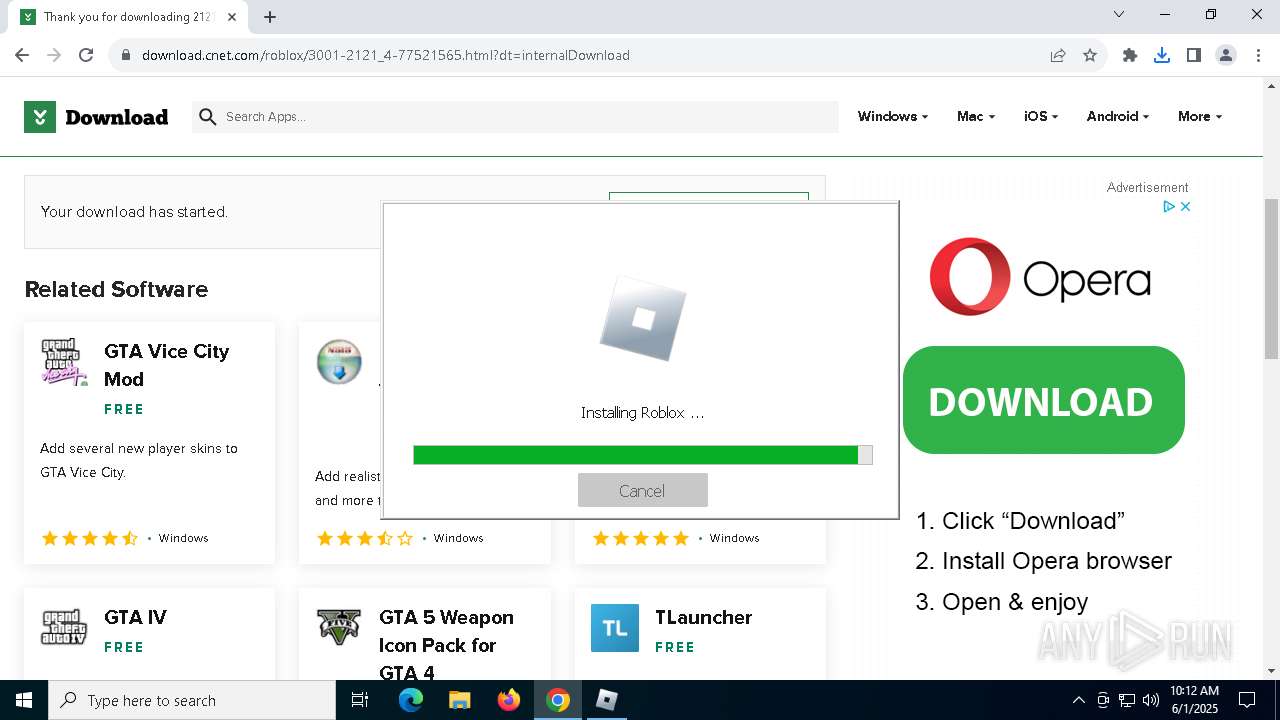Click the Opera logo in the ad
The height and width of the screenshot is (720, 1280).
(1040, 277)
